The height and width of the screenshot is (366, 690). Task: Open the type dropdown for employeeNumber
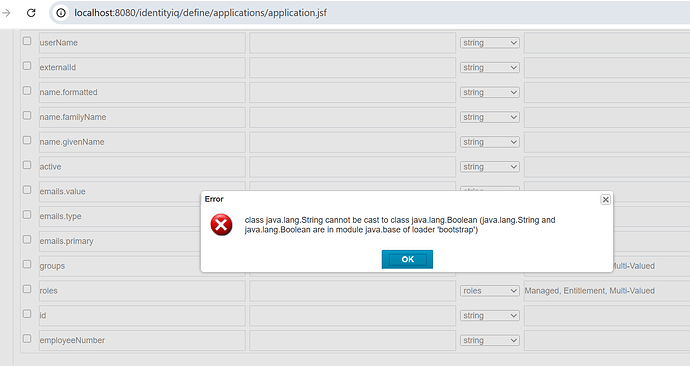tap(490, 340)
